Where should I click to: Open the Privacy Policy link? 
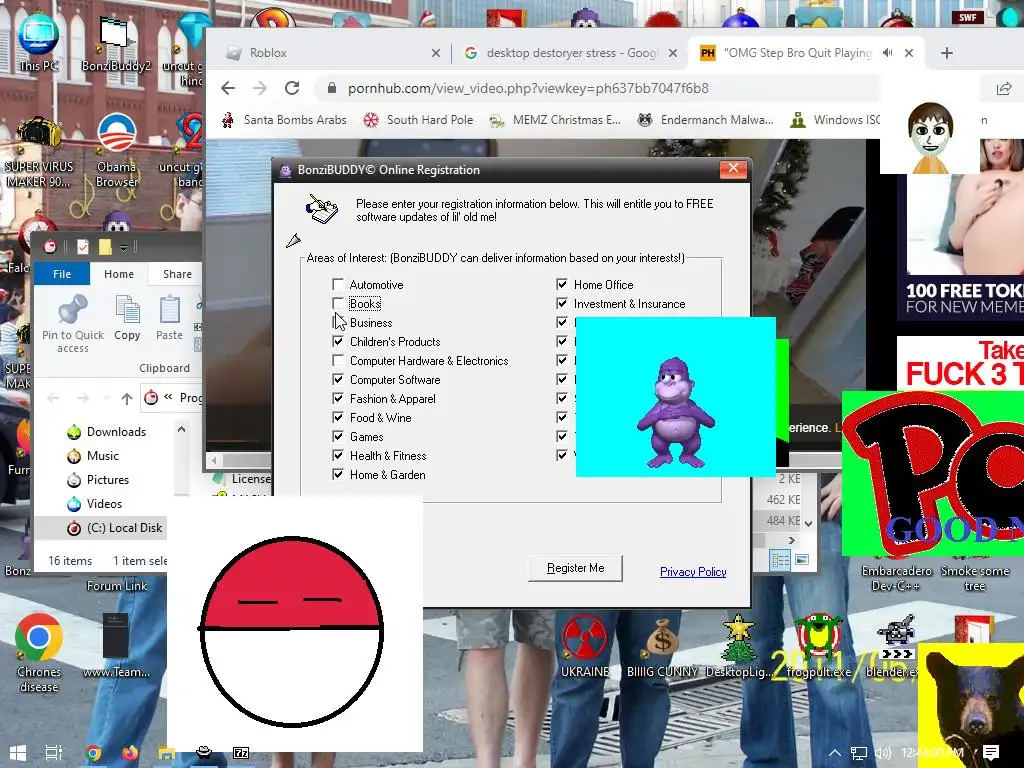[x=693, y=571]
